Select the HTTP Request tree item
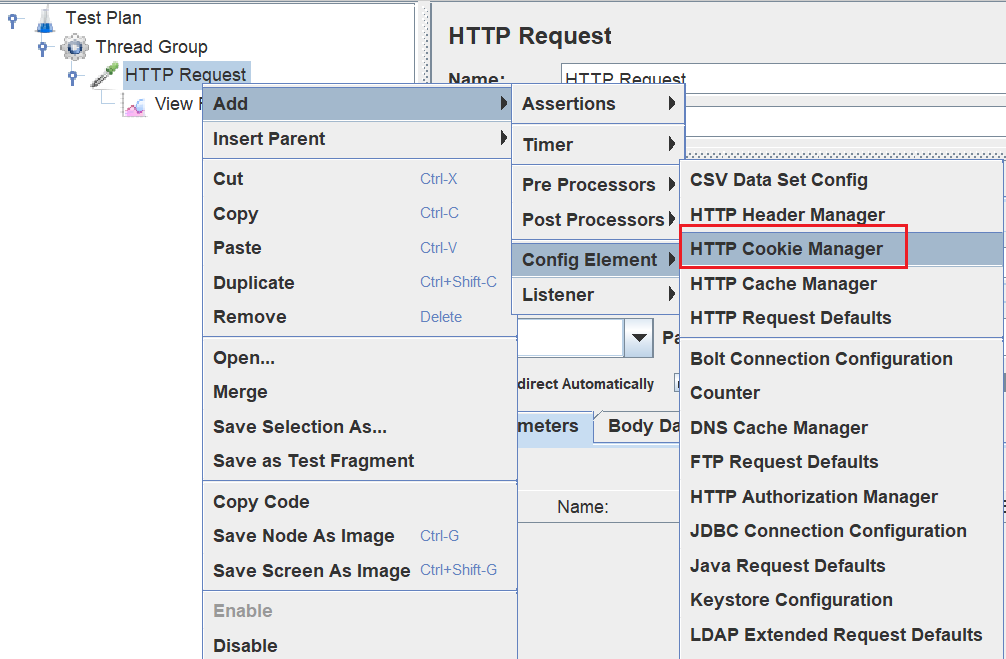1006x659 pixels. click(185, 74)
